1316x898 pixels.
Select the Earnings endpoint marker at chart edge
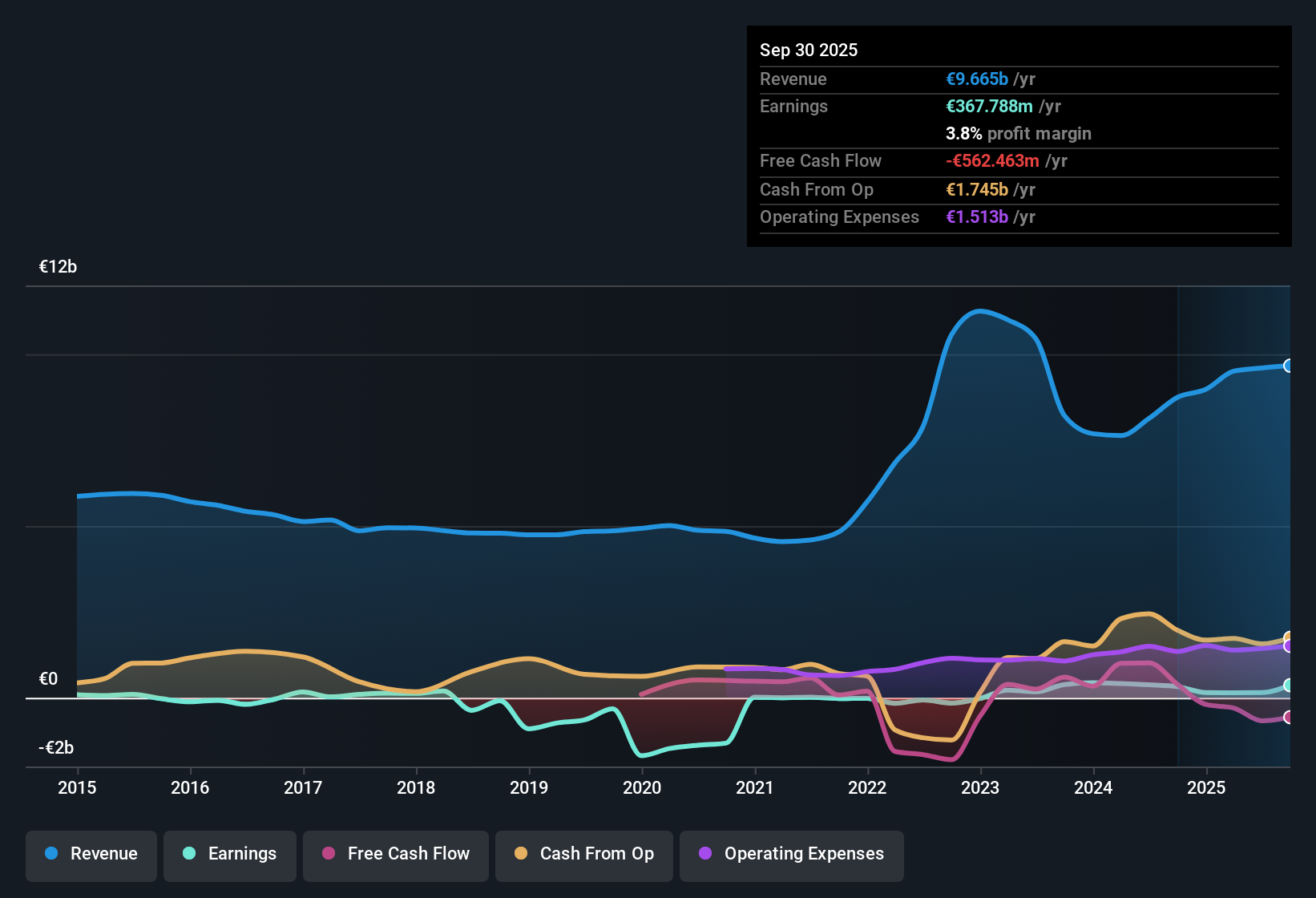tap(1289, 686)
